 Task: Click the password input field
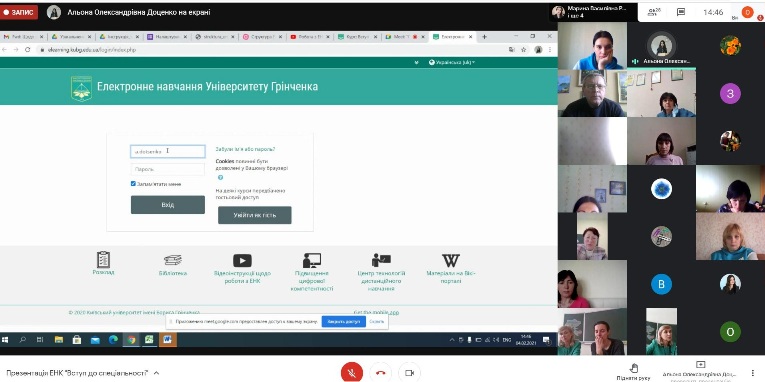pos(168,169)
